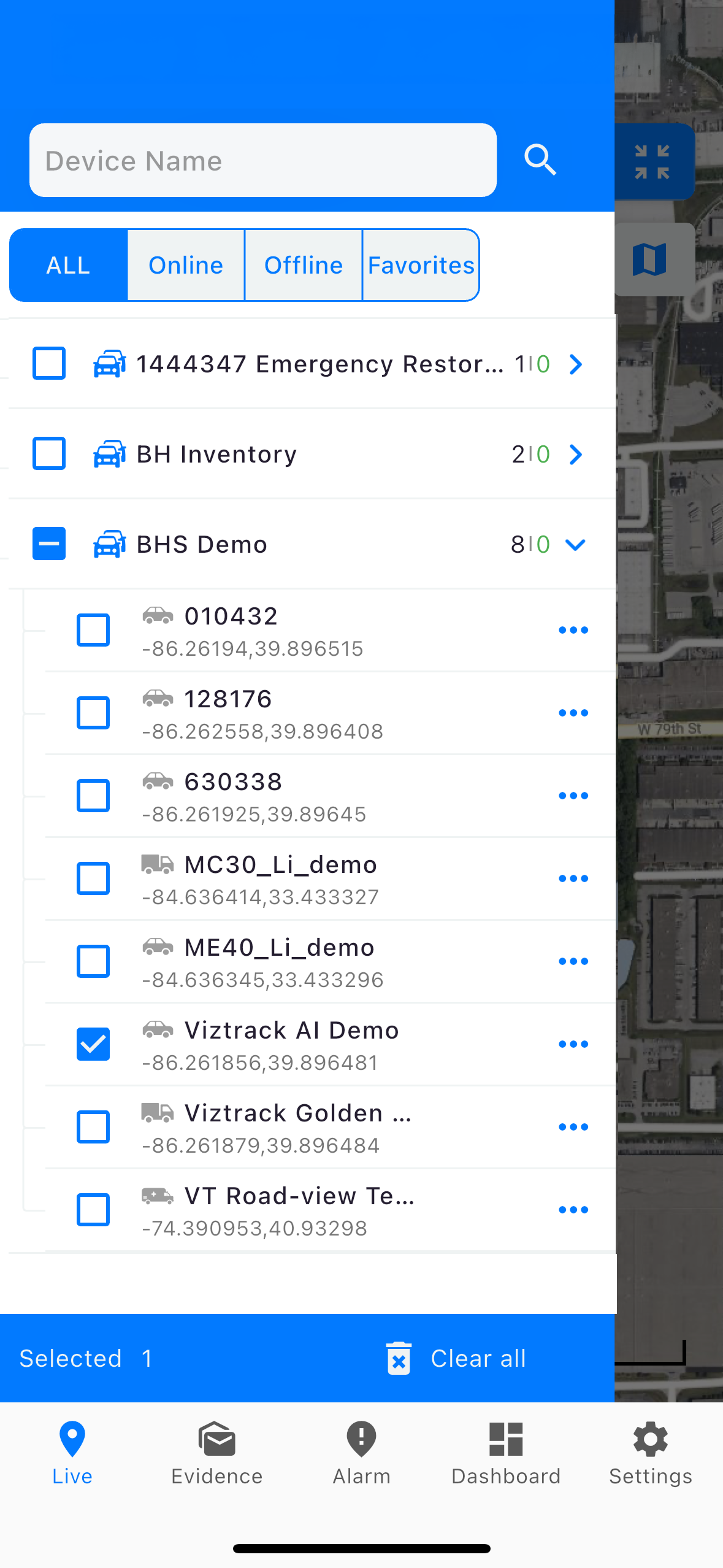The image size is (723, 1568).
Task: Open more options for device 010432
Action: pyautogui.click(x=573, y=630)
